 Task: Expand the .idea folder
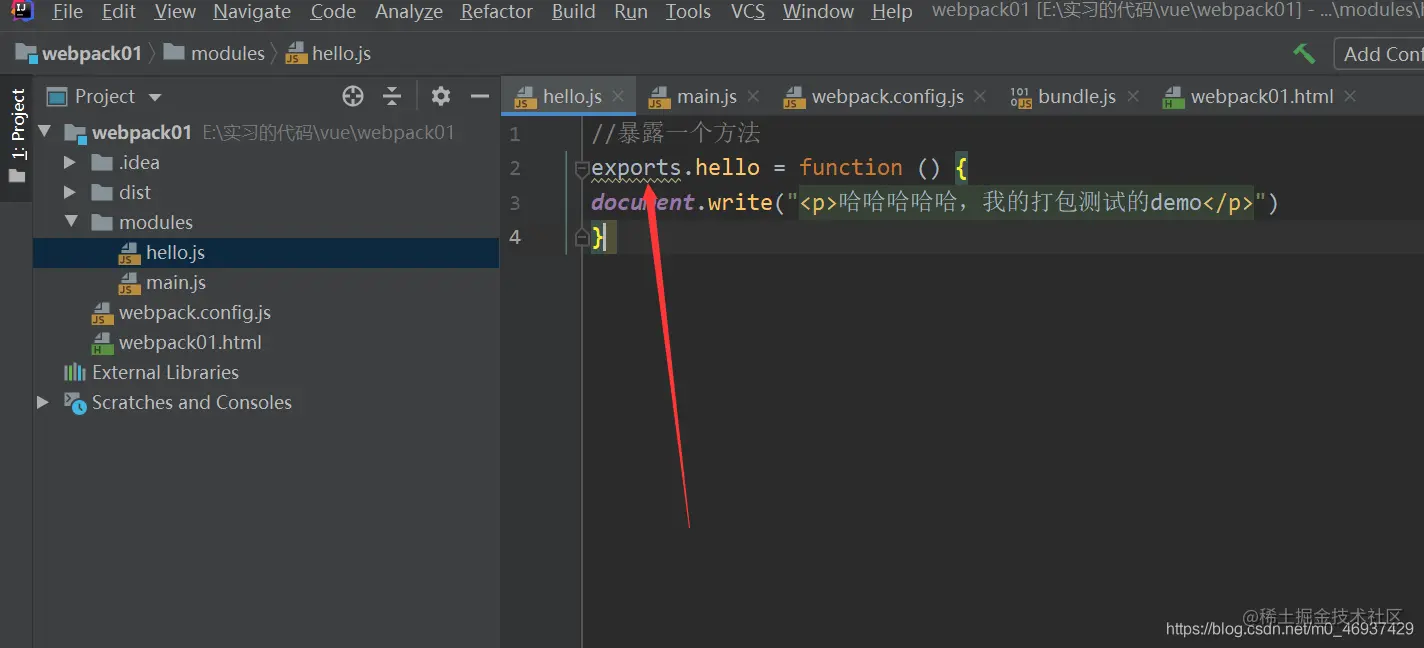69,162
